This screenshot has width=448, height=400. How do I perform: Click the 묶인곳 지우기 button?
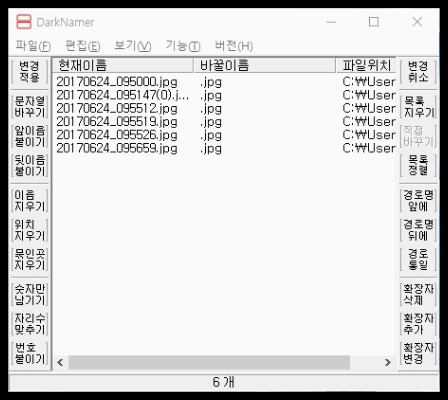click(x=30, y=259)
